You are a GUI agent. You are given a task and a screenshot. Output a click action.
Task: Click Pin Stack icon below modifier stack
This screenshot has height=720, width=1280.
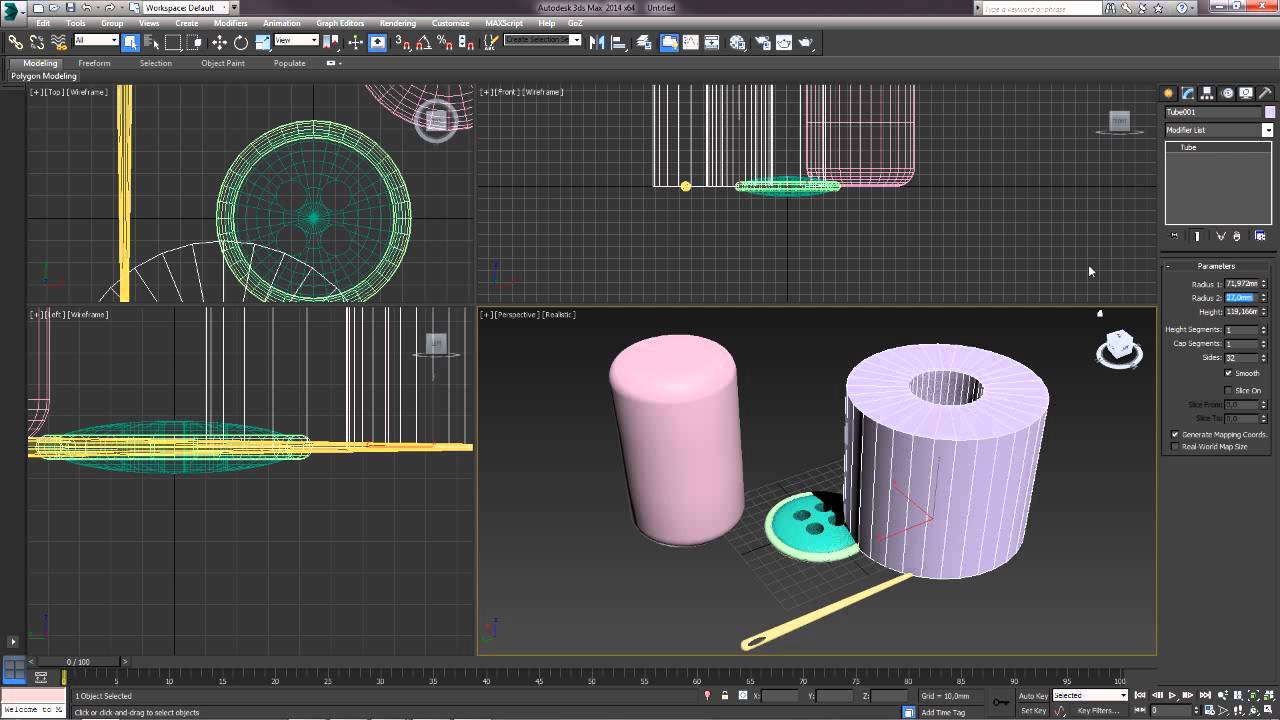(x=1174, y=236)
